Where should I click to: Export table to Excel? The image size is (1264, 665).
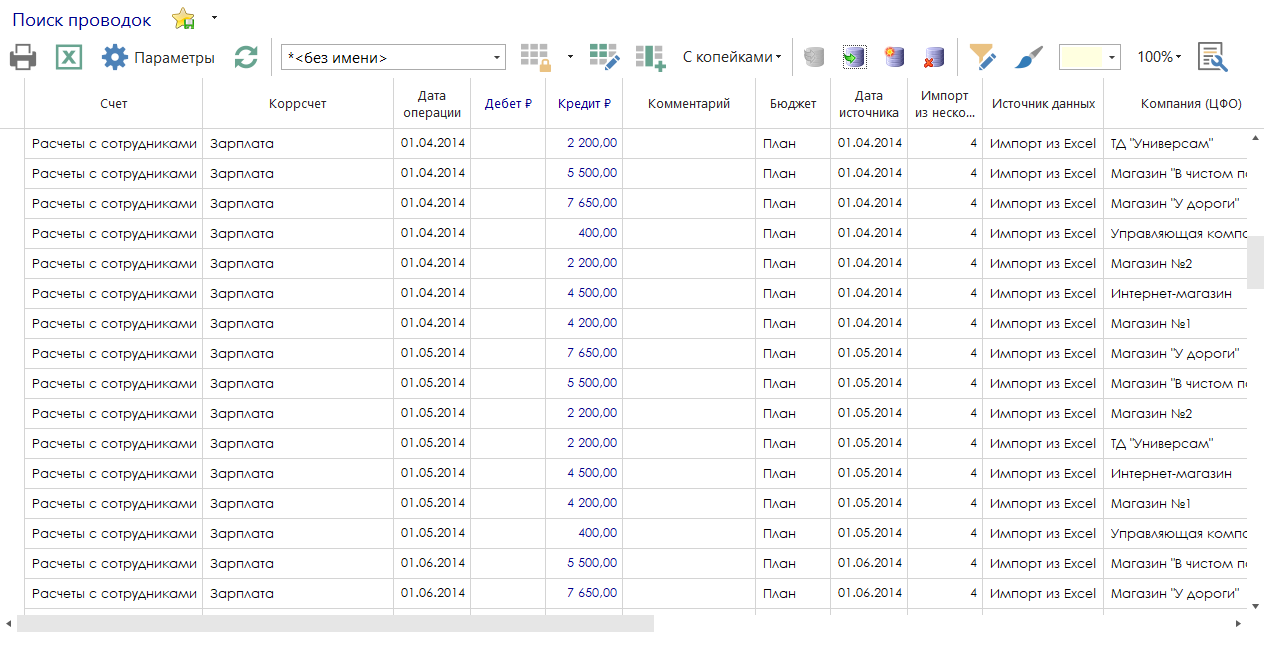click(x=67, y=57)
